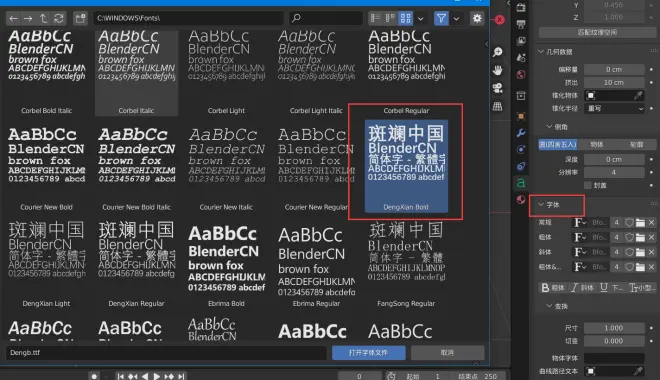Open 锥化半径 重写 dropdown
The width and height of the screenshot is (660, 380).
coord(614,109)
